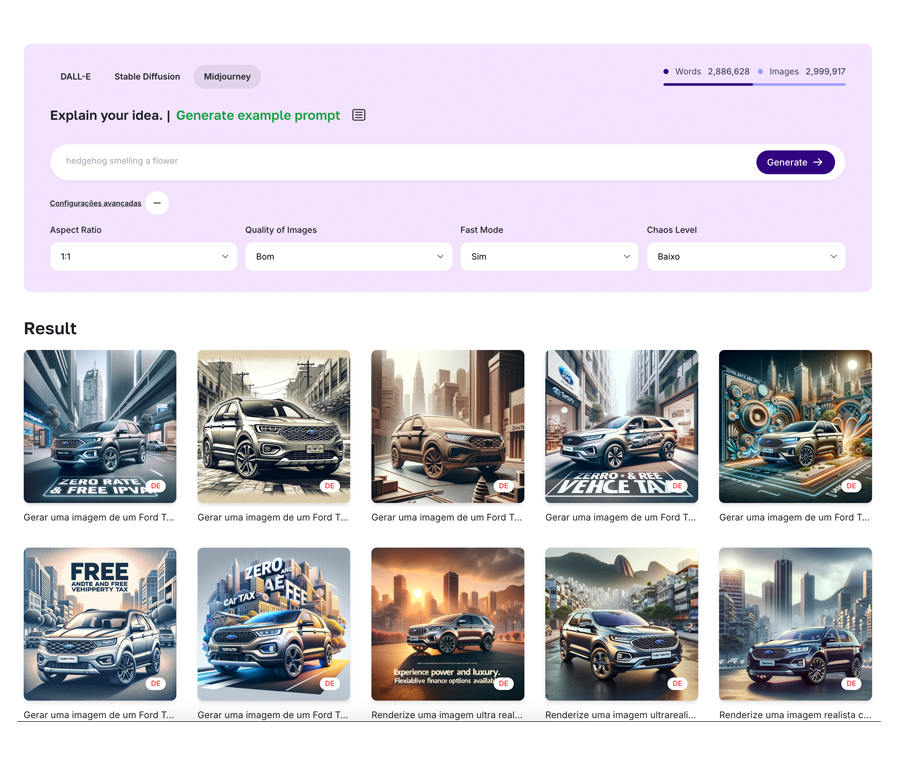The width and height of the screenshot is (898, 760).
Task: Open the Zero and Fee car tax thumbnail
Action: (x=273, y=623)
